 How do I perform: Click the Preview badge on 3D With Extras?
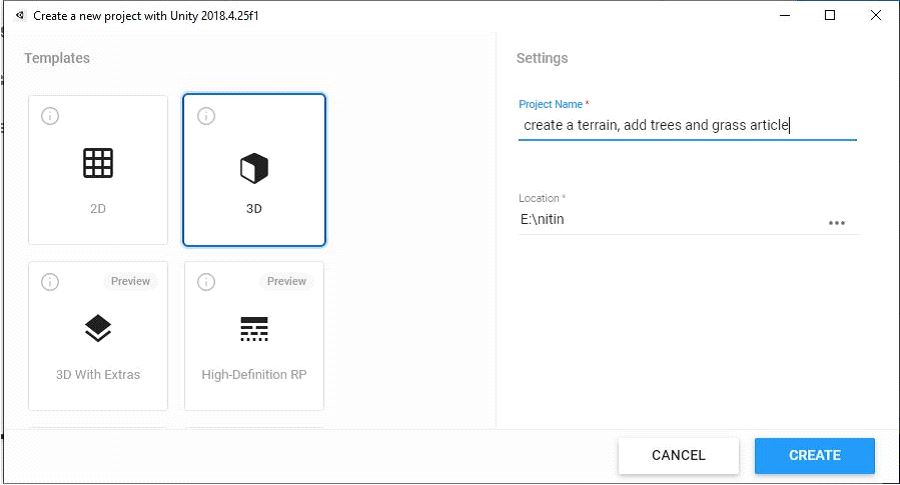point(130,281)
